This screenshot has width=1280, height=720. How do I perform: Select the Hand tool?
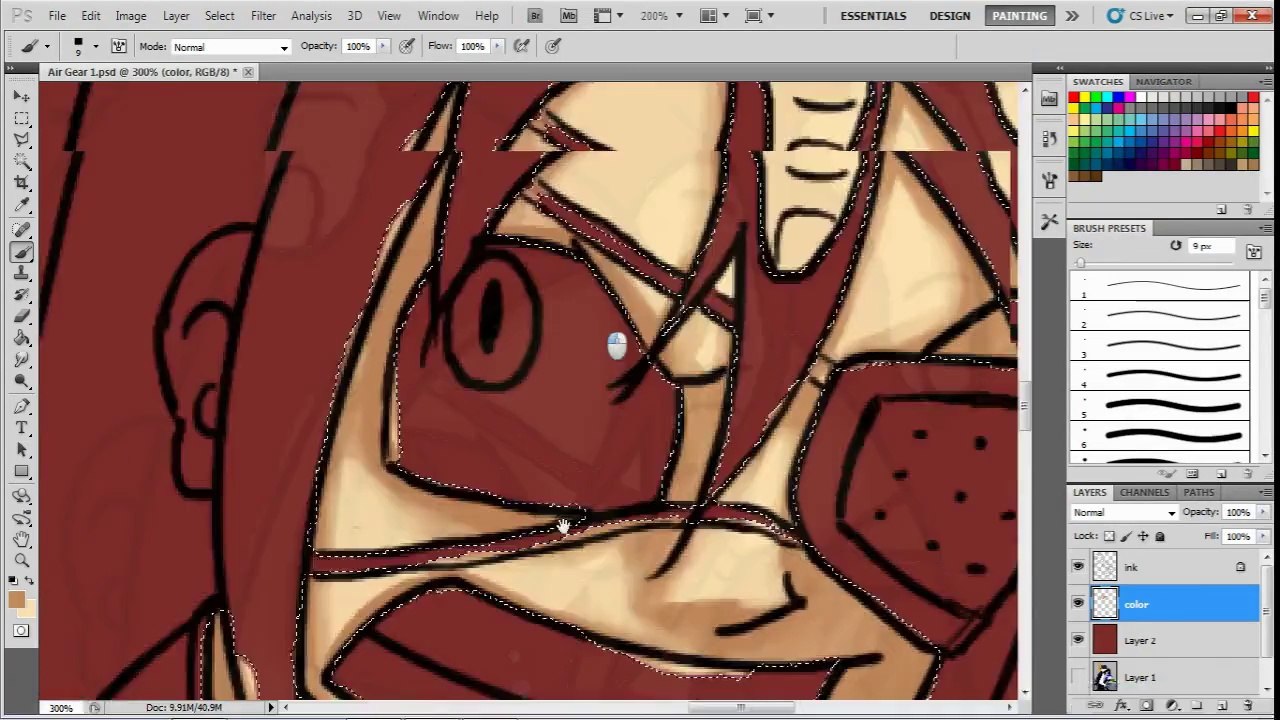point(22,539)
